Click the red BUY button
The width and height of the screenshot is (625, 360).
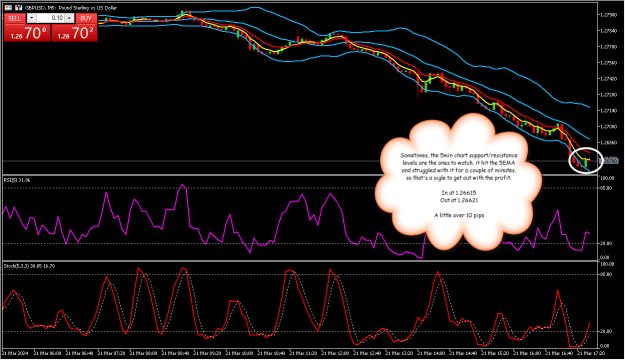click(x=86, y=18)
